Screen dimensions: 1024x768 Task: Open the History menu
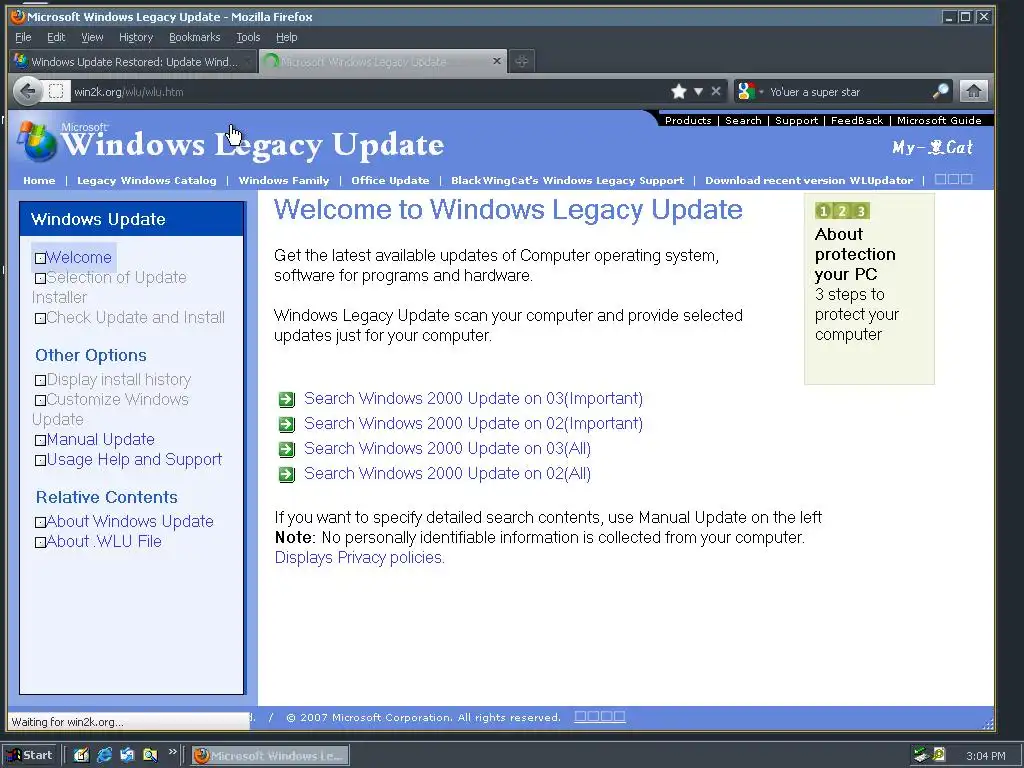pyautogui.click(x=136, y=37)
